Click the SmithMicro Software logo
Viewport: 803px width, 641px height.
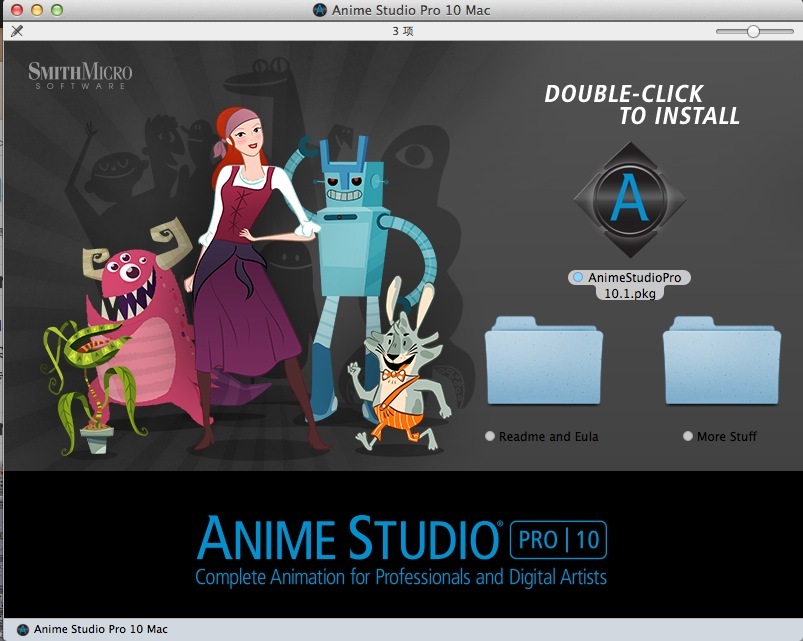(x=80, y=75)
